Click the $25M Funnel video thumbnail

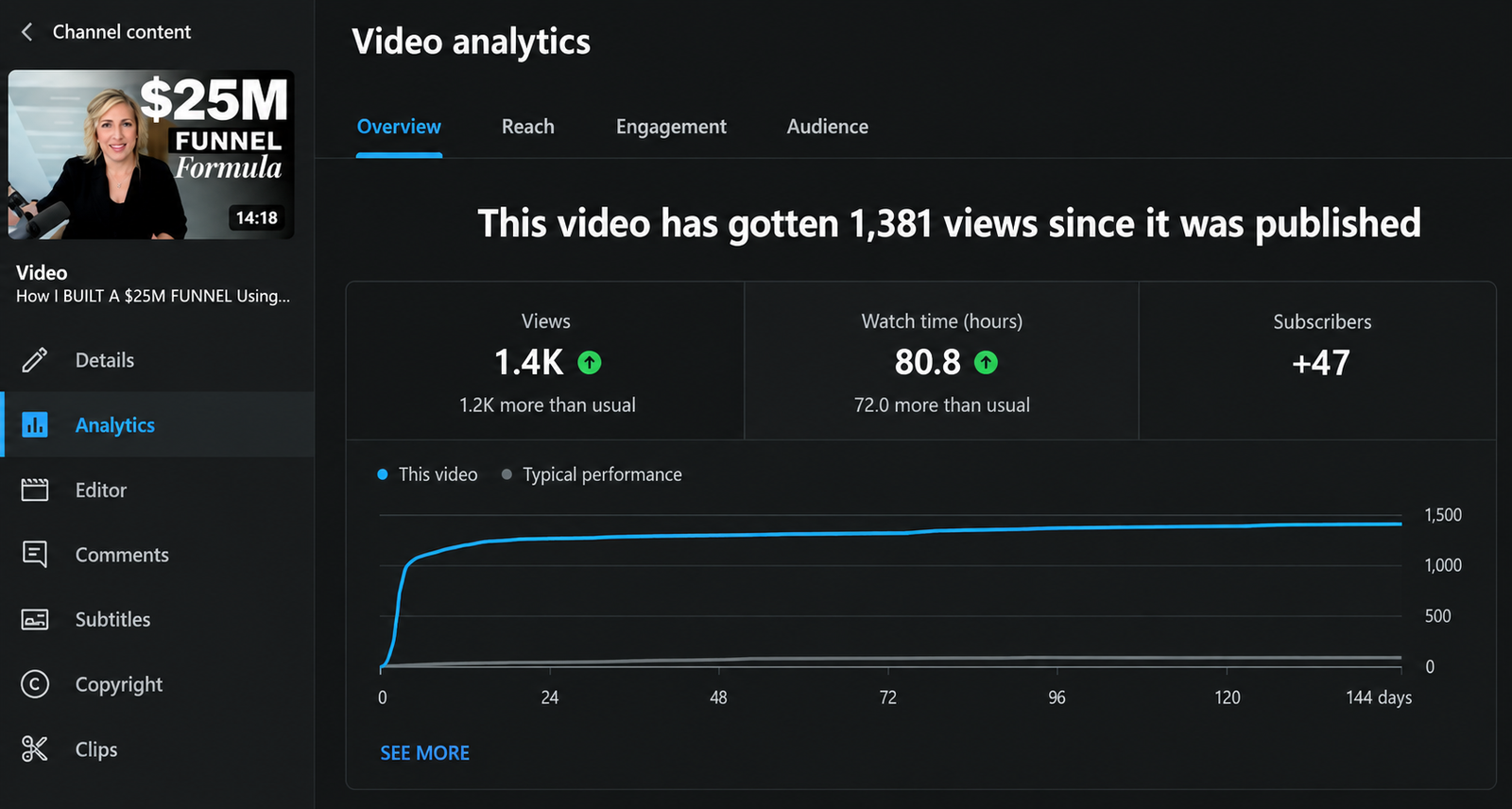[151, 154]
